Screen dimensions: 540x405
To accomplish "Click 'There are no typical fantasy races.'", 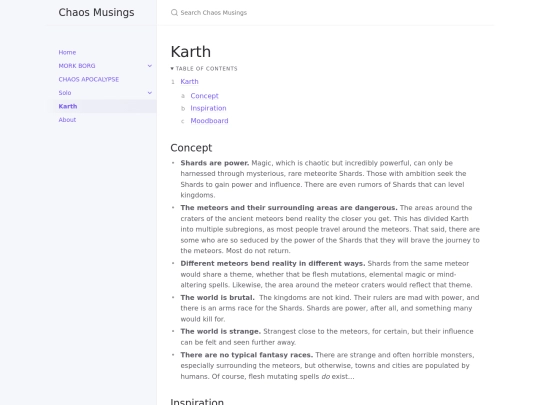I will pos(247,355).
